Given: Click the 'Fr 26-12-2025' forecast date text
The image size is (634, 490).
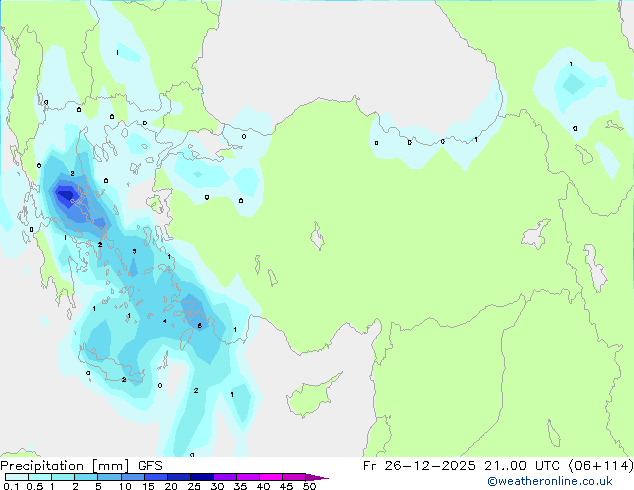Looking at the screenshot, I should click(419, 466).
